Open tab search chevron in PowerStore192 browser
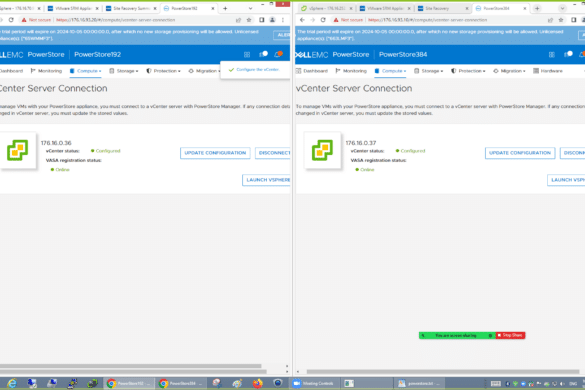This screenshot has width=585, height=390. 250,8
